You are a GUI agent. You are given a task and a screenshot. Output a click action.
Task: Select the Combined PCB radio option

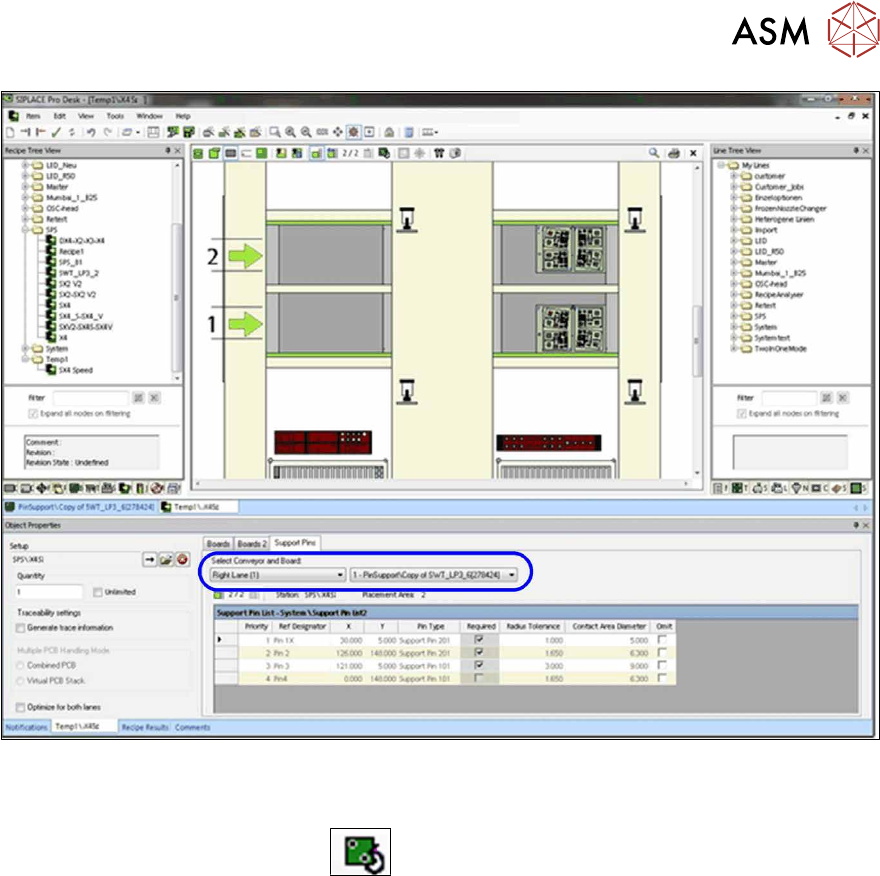21,666
